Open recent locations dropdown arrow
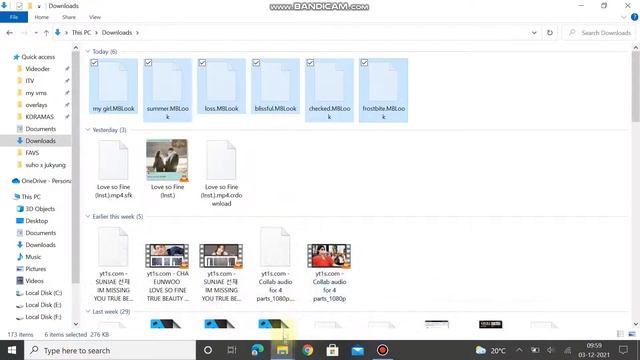Screen dimensions: 640x360 [36, 33]
